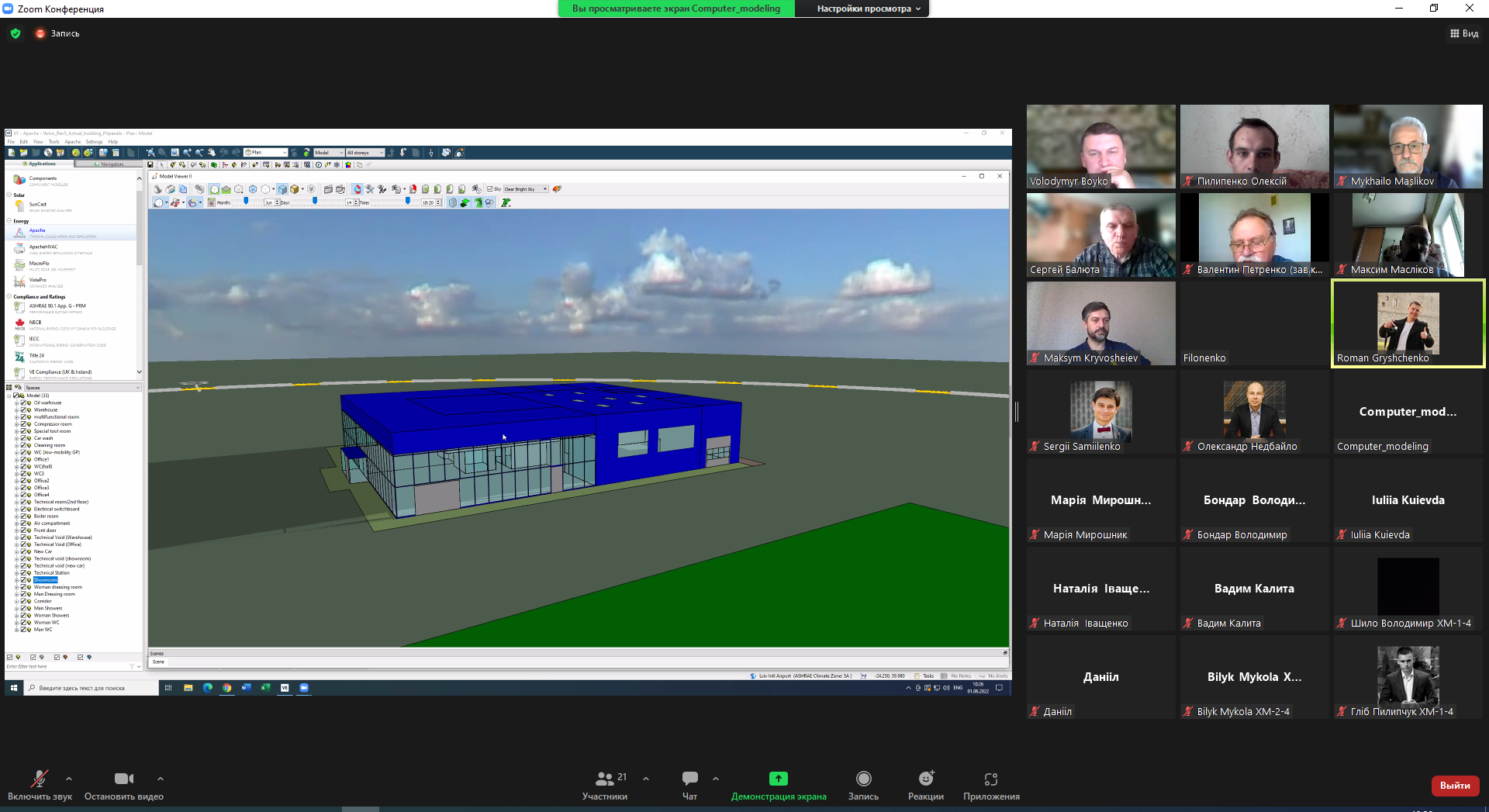
Task: Click the save icon in VE secondary toolbar
Action: coord(150,164)
